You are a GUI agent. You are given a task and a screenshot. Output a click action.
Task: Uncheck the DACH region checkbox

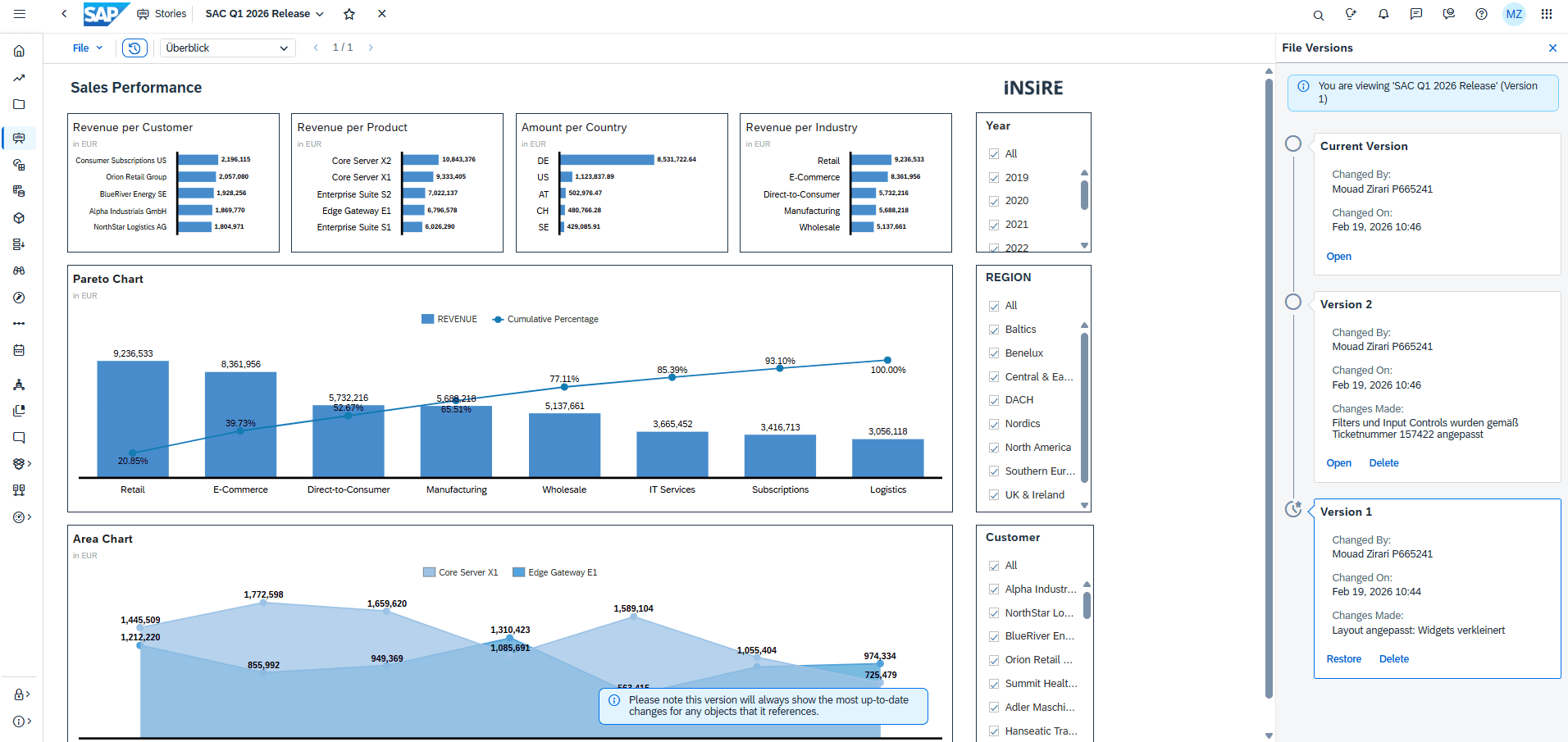tap(994, 400)
